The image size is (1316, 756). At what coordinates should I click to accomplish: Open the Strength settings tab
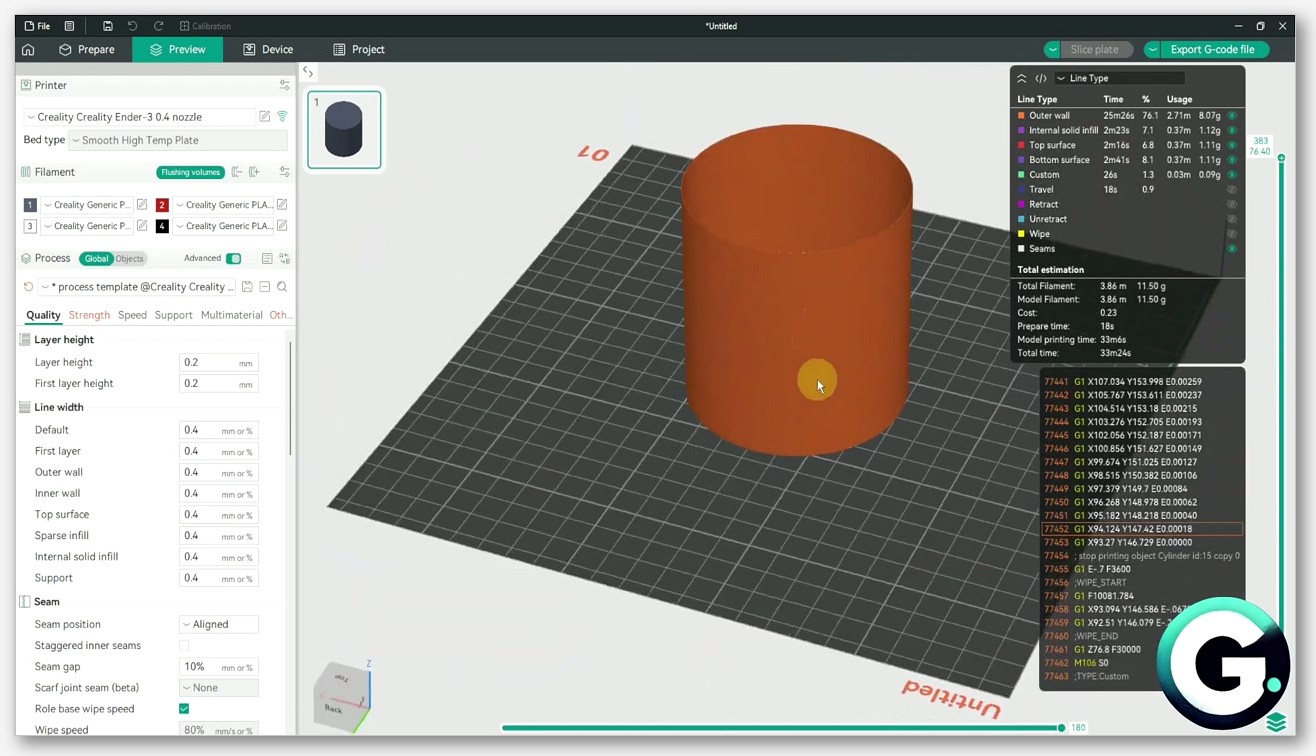(89, 315)
